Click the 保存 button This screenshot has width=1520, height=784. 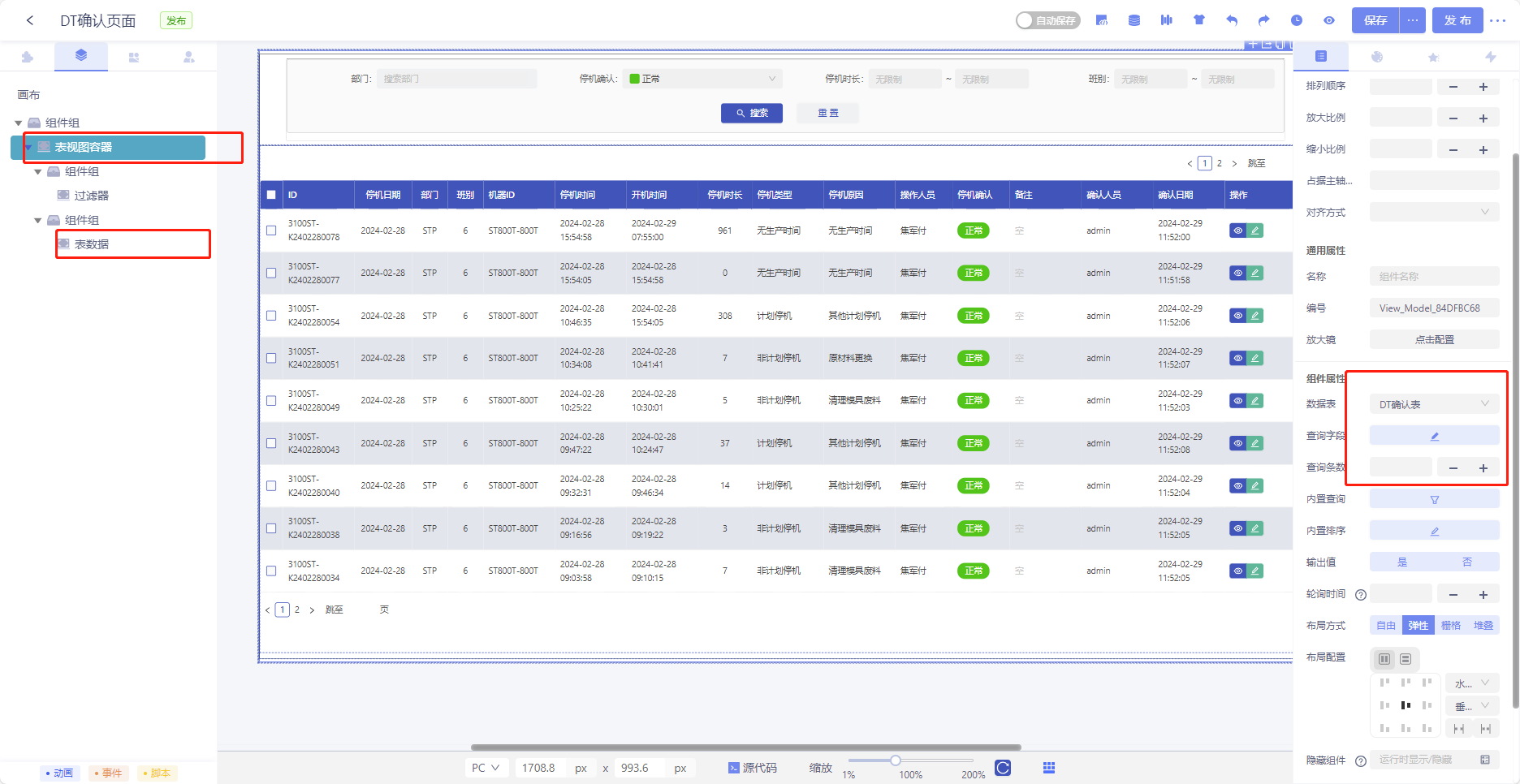[x=1375, y=20]
